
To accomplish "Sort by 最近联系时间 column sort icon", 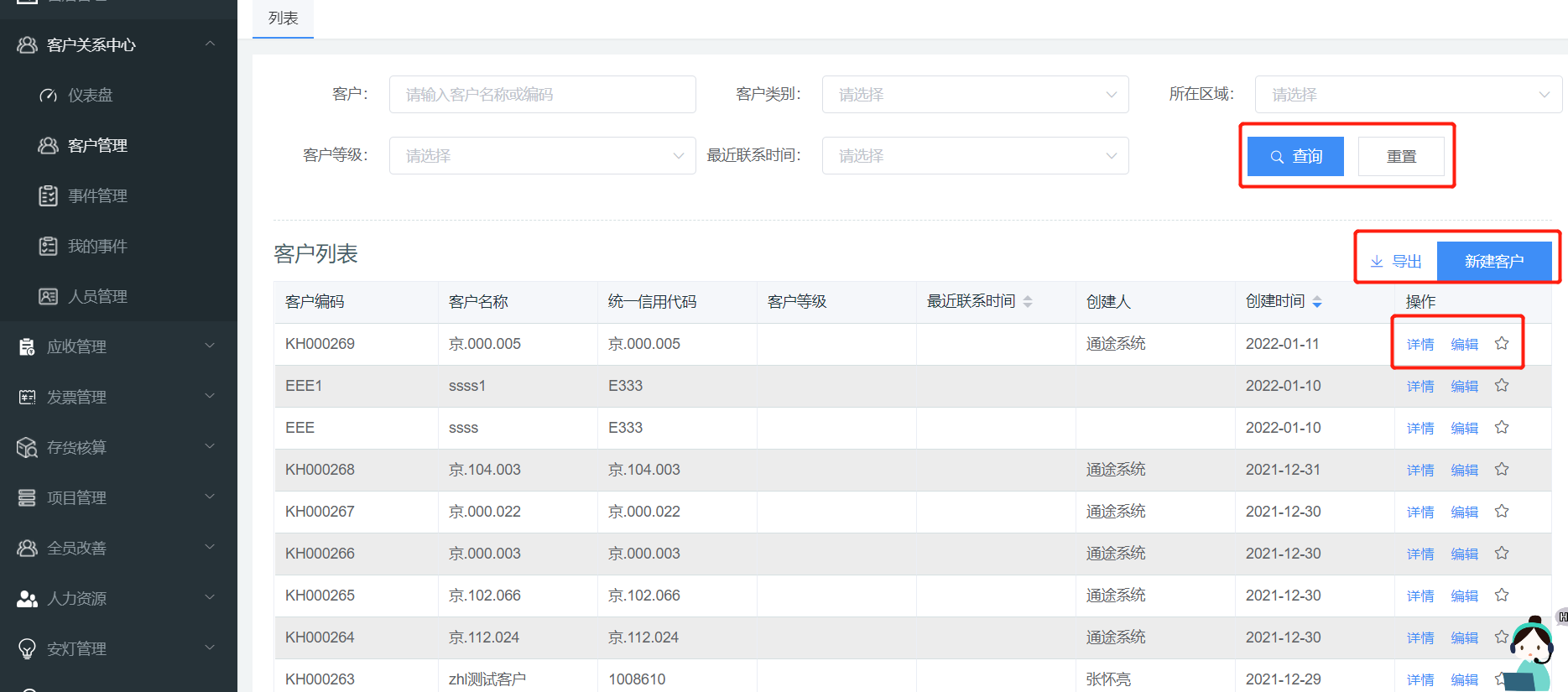I will (x=1028, y=302).
